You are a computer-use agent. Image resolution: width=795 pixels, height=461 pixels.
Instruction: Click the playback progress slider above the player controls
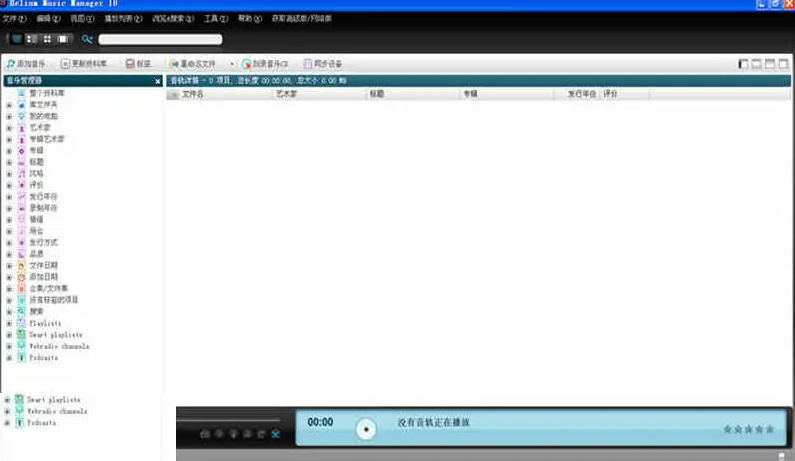click(230, 420)
